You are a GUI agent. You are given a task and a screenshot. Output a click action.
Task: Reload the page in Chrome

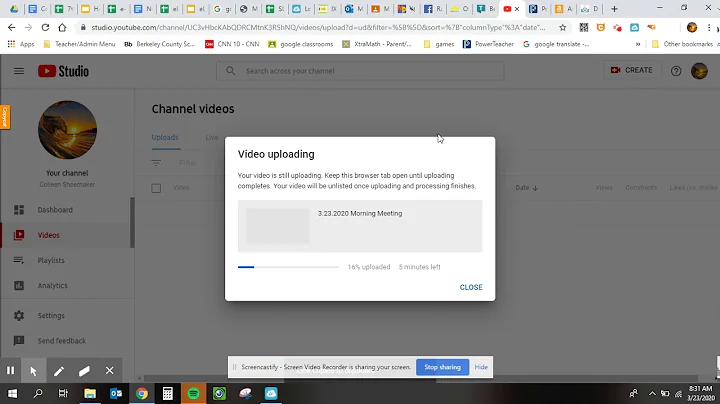pos(45,28)
